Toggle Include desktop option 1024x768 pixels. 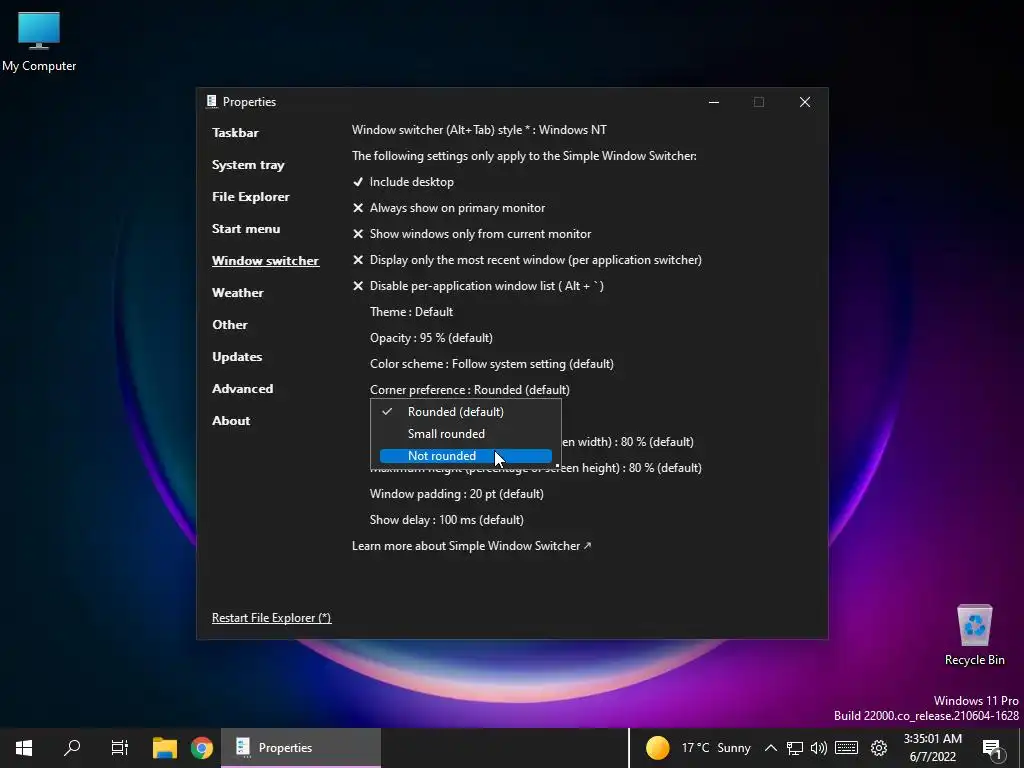click(x=403, y=182)
